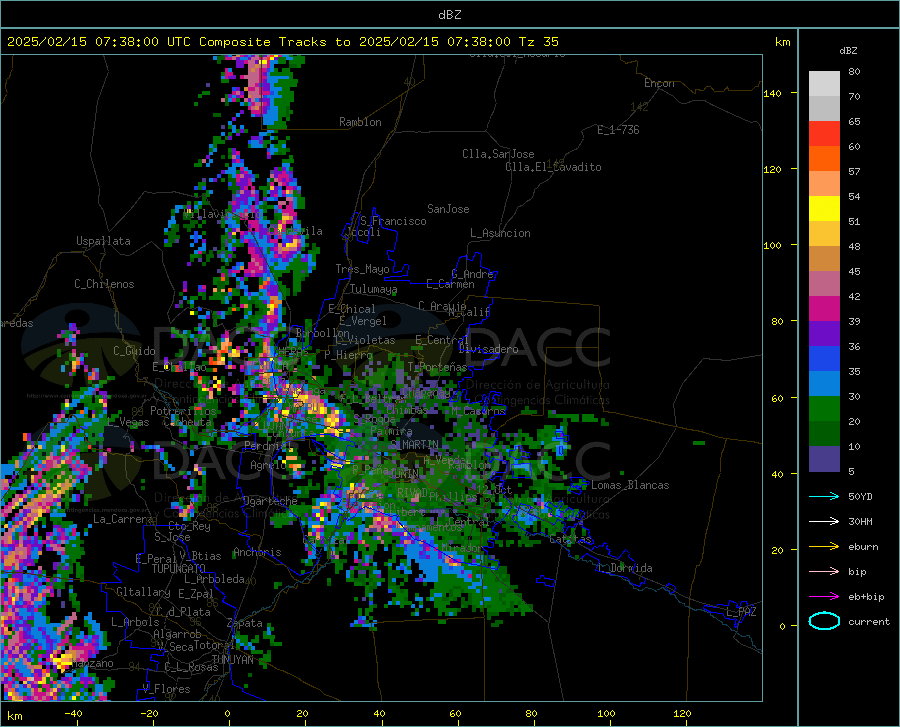The height and width of the screenshot is (727, 900).
Task: Click the 'E_Vergel' map label
Action: coord(363,321)
